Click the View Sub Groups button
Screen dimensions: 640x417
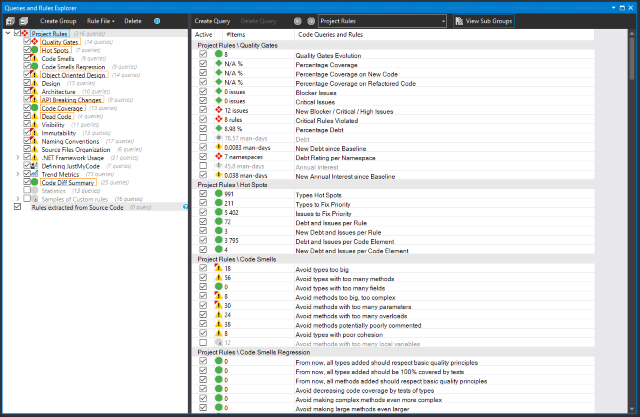coord(484,21)
